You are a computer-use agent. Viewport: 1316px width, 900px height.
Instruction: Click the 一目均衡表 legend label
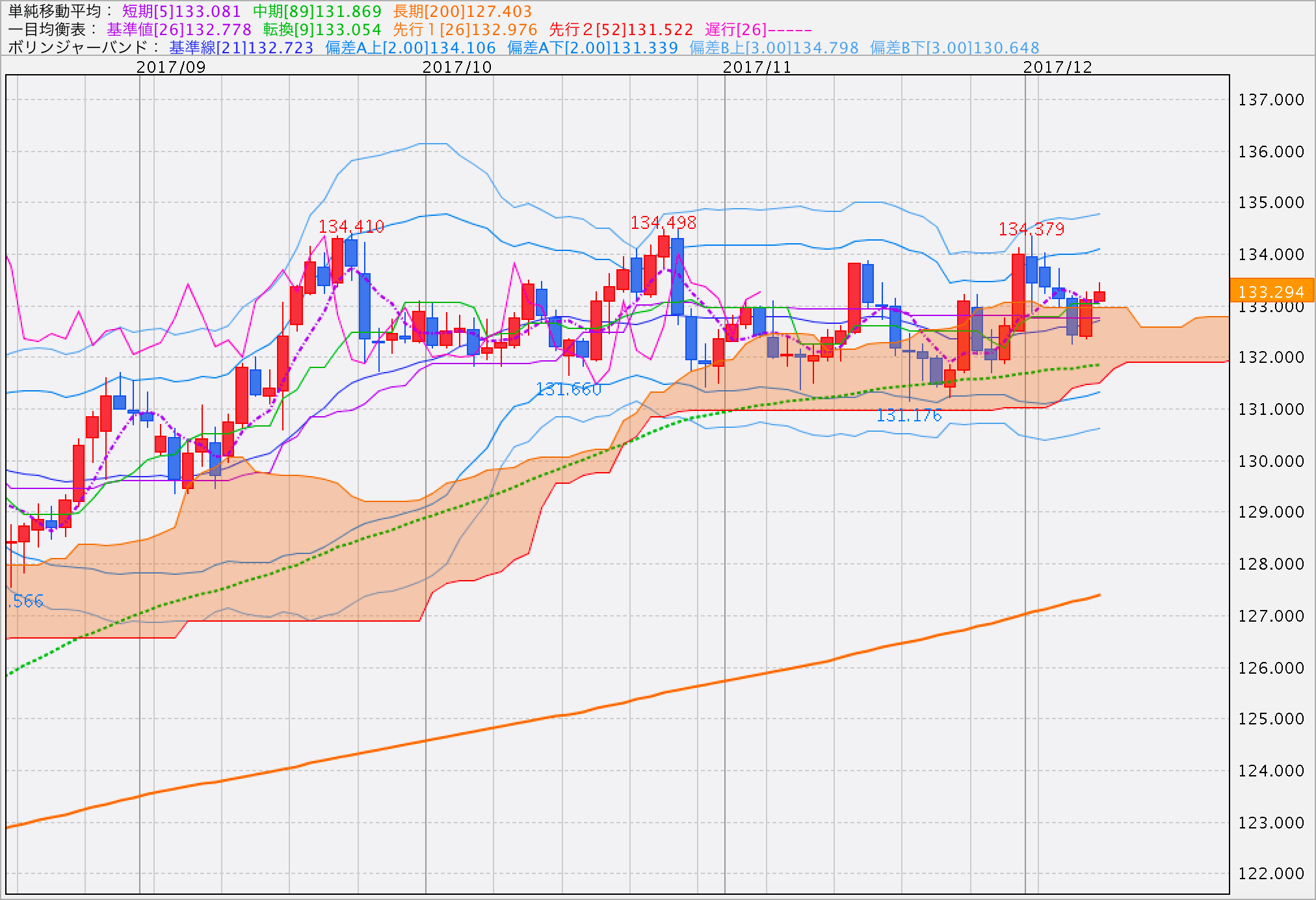[52, 29]
